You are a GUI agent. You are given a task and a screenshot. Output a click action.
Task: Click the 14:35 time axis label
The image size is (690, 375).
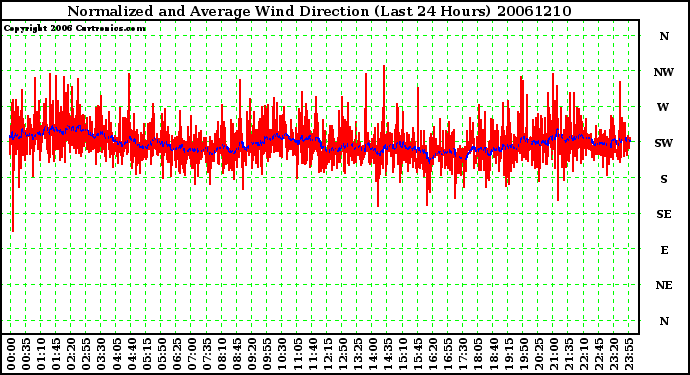[387, 354]
